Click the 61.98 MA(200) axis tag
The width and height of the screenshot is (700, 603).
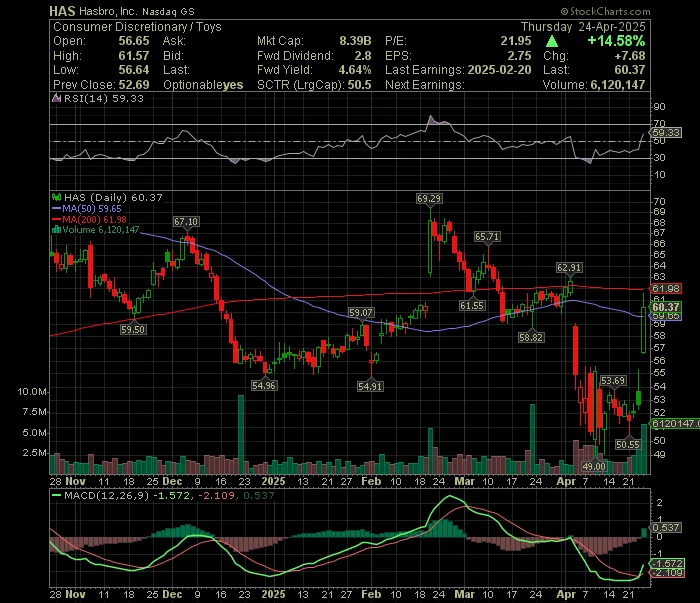[666, 289]
